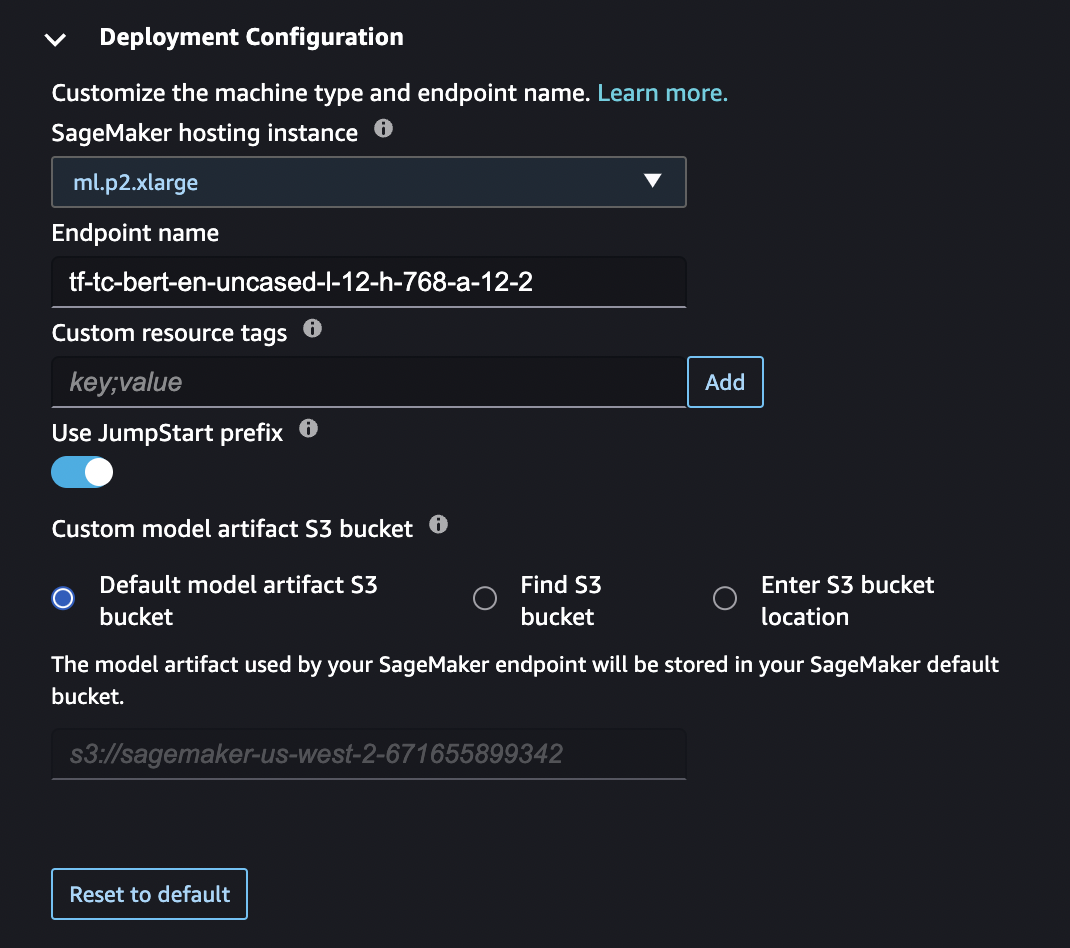Click the Custom resource tags info icon
This screenshot has width=1070, height=948.
[x=311, y=327]
